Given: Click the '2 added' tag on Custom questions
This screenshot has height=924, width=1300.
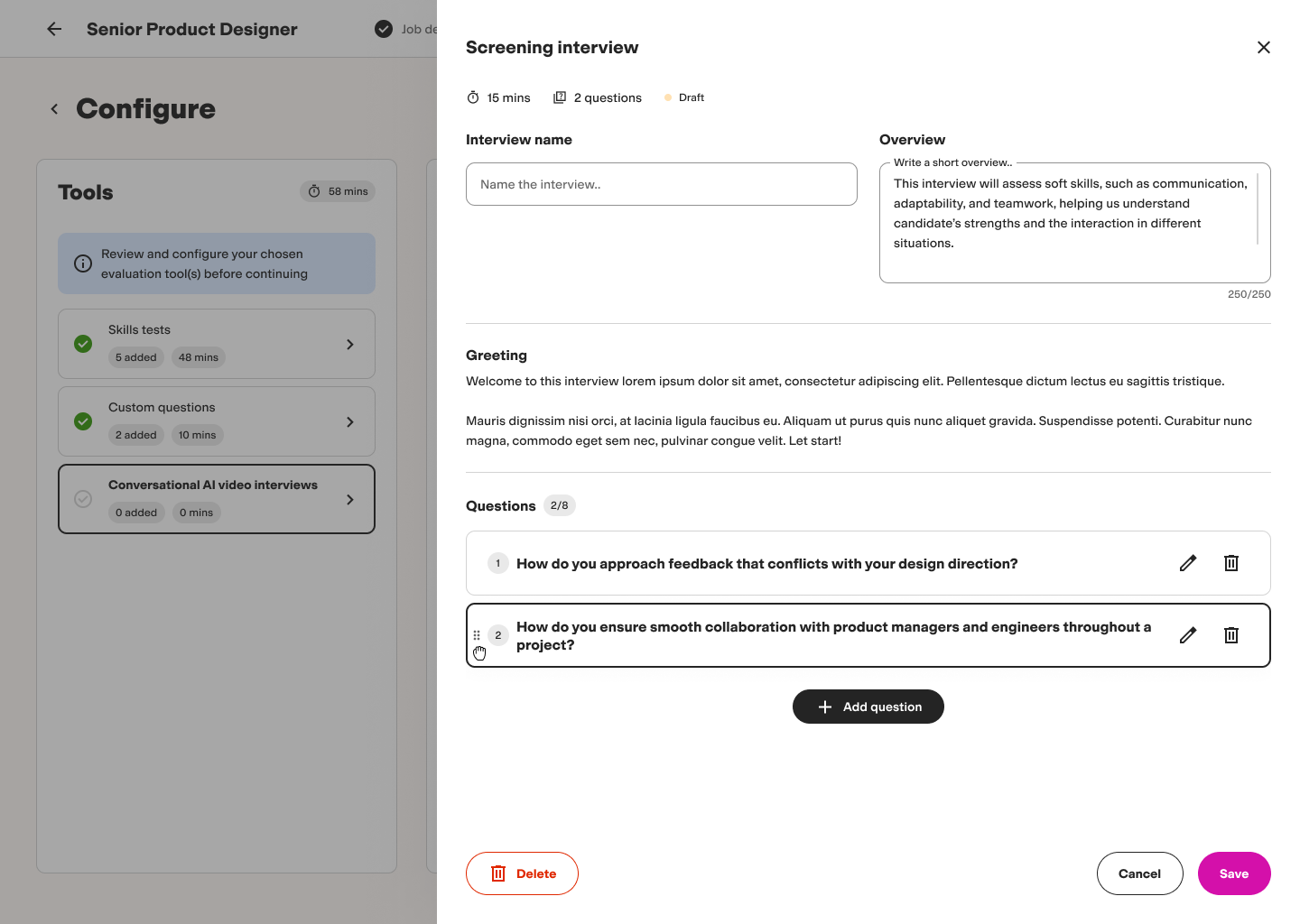Looking at the screenshot, I should [x=136, y=435].
